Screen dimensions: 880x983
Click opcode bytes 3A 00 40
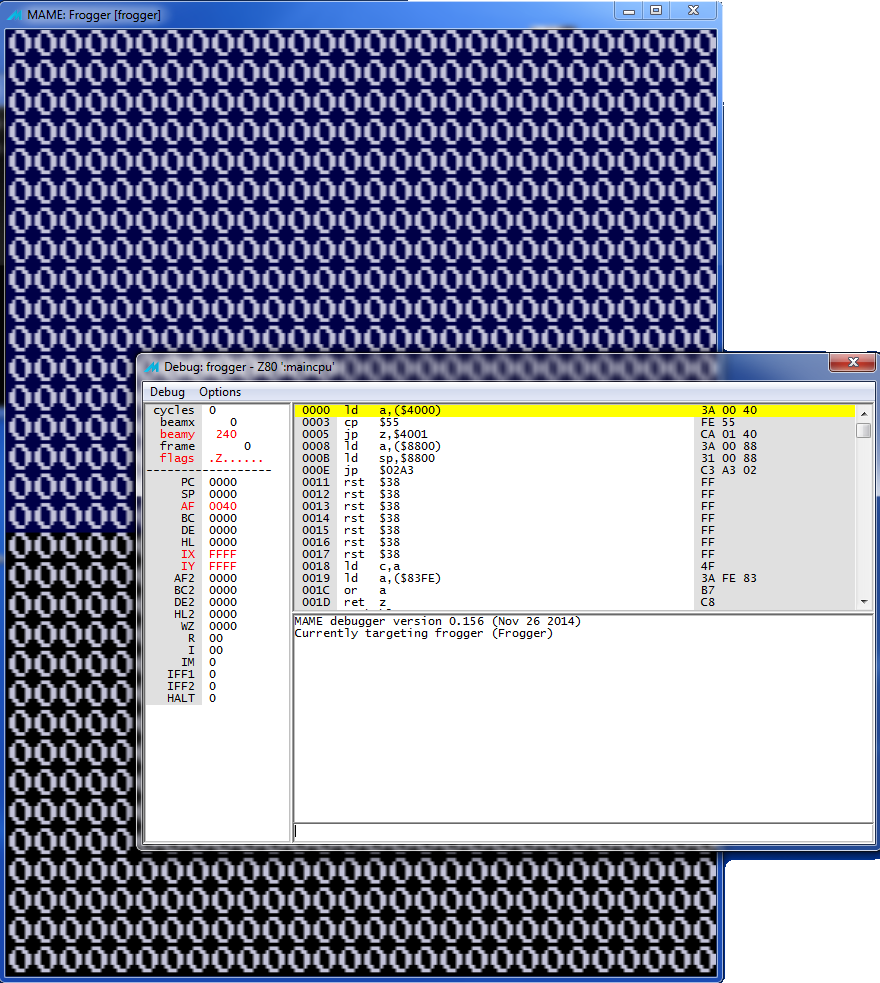tap(729, 410)
